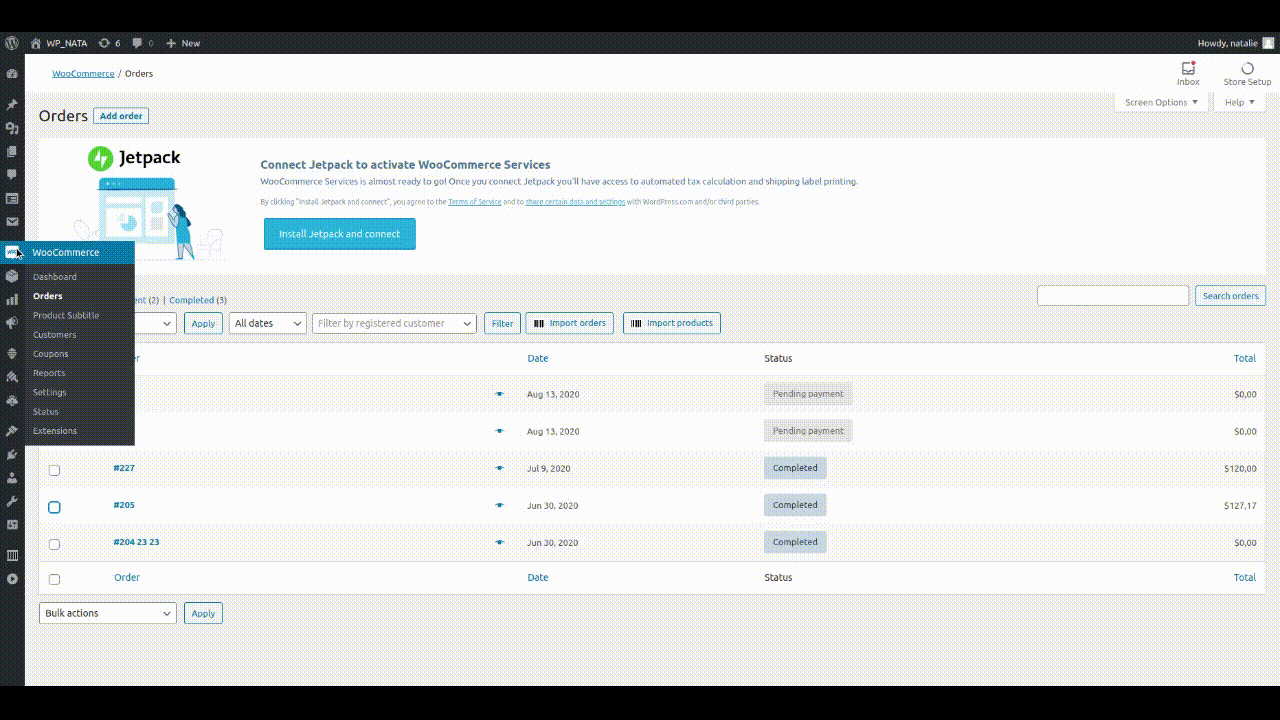Viewport: 1280px width, 720px height.
Task: Open the All dates dropdown
Action: [267, 323]
